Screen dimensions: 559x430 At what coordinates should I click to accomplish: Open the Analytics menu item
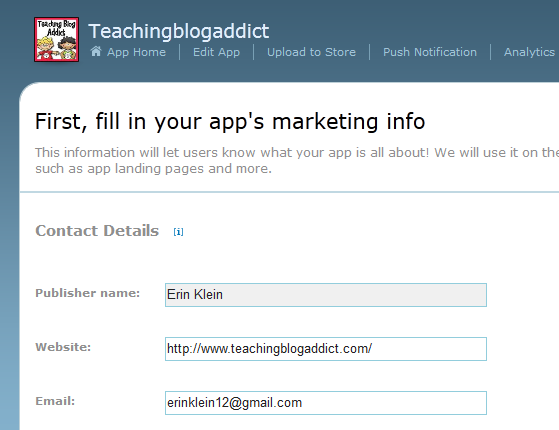click(x=530, y=52)
